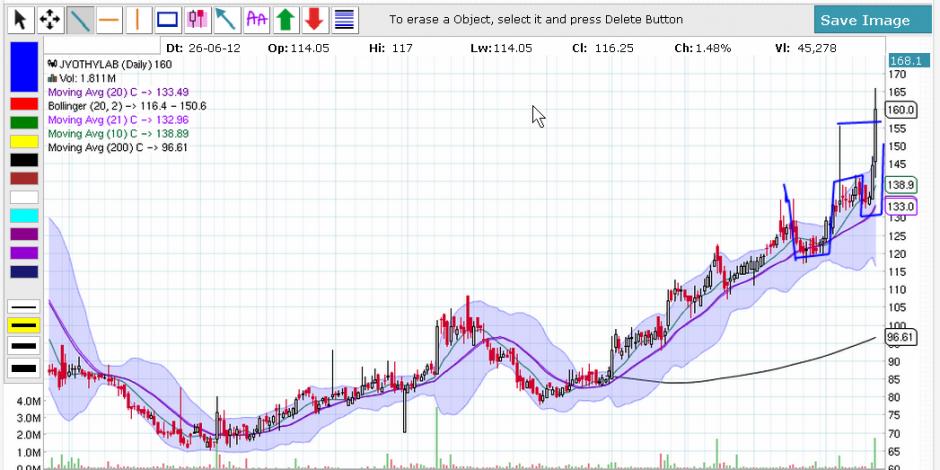Open the stacked horizontal lines tool
Screen dimensions: 940x470
pyautogui.click(x=344, y=20)
